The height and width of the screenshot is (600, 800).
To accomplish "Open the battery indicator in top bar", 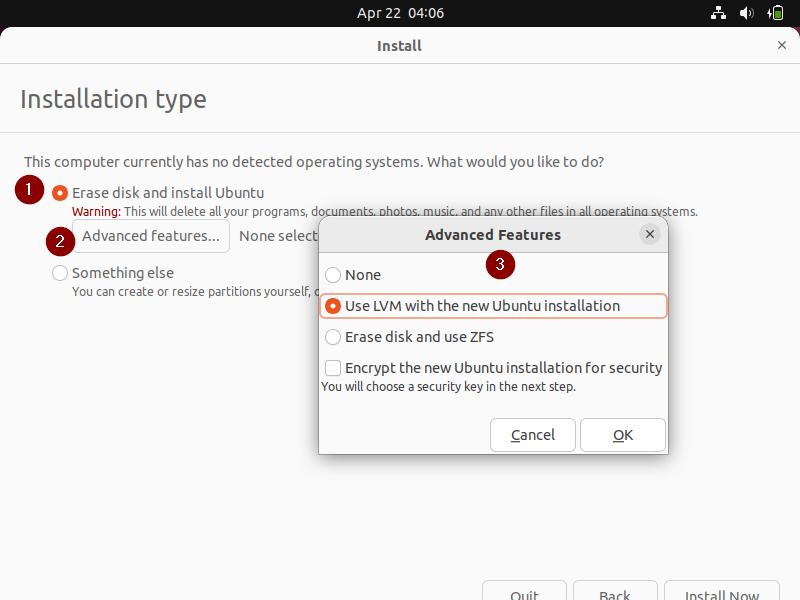I will coord(775,13).
